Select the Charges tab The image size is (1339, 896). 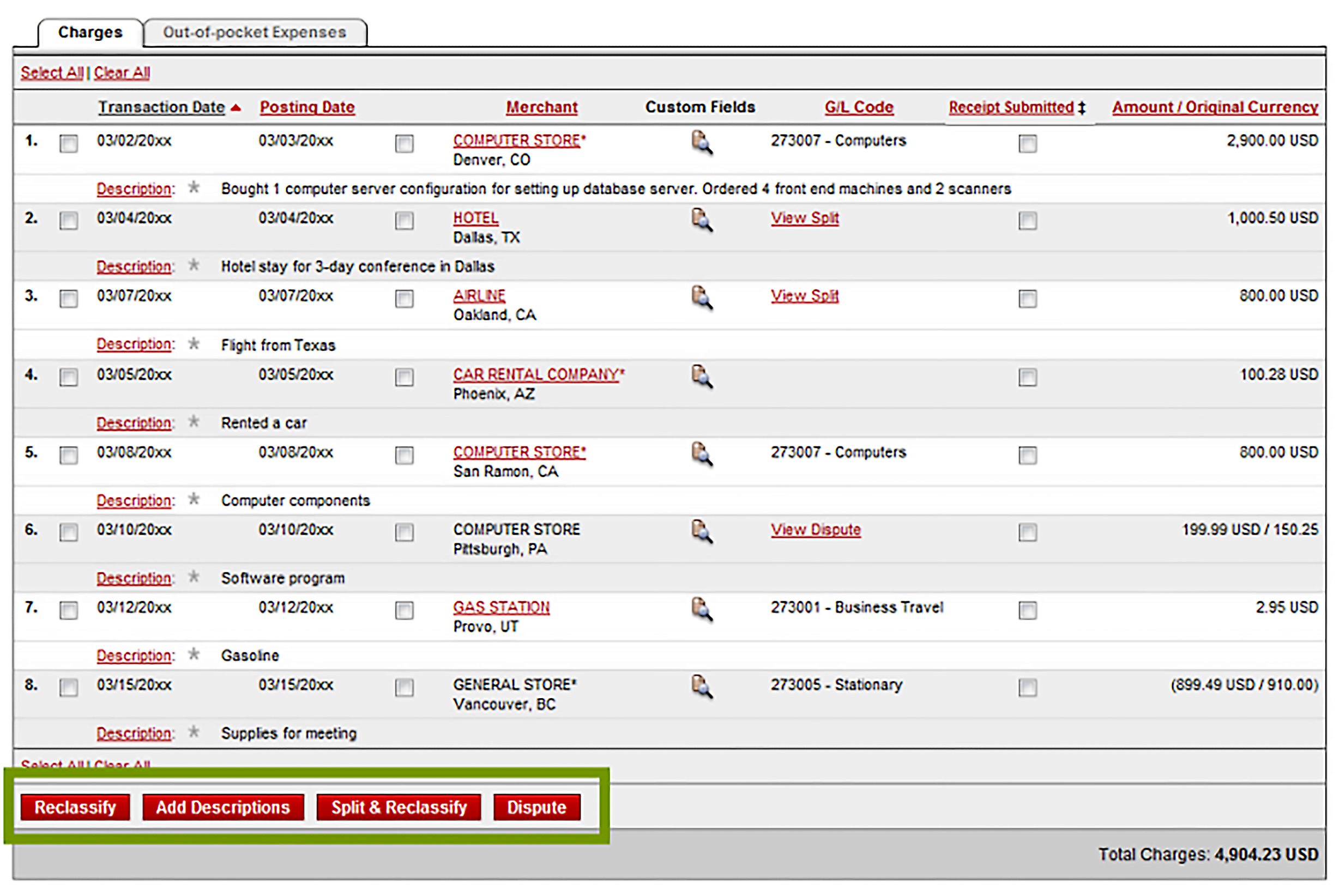pos(91,33)
